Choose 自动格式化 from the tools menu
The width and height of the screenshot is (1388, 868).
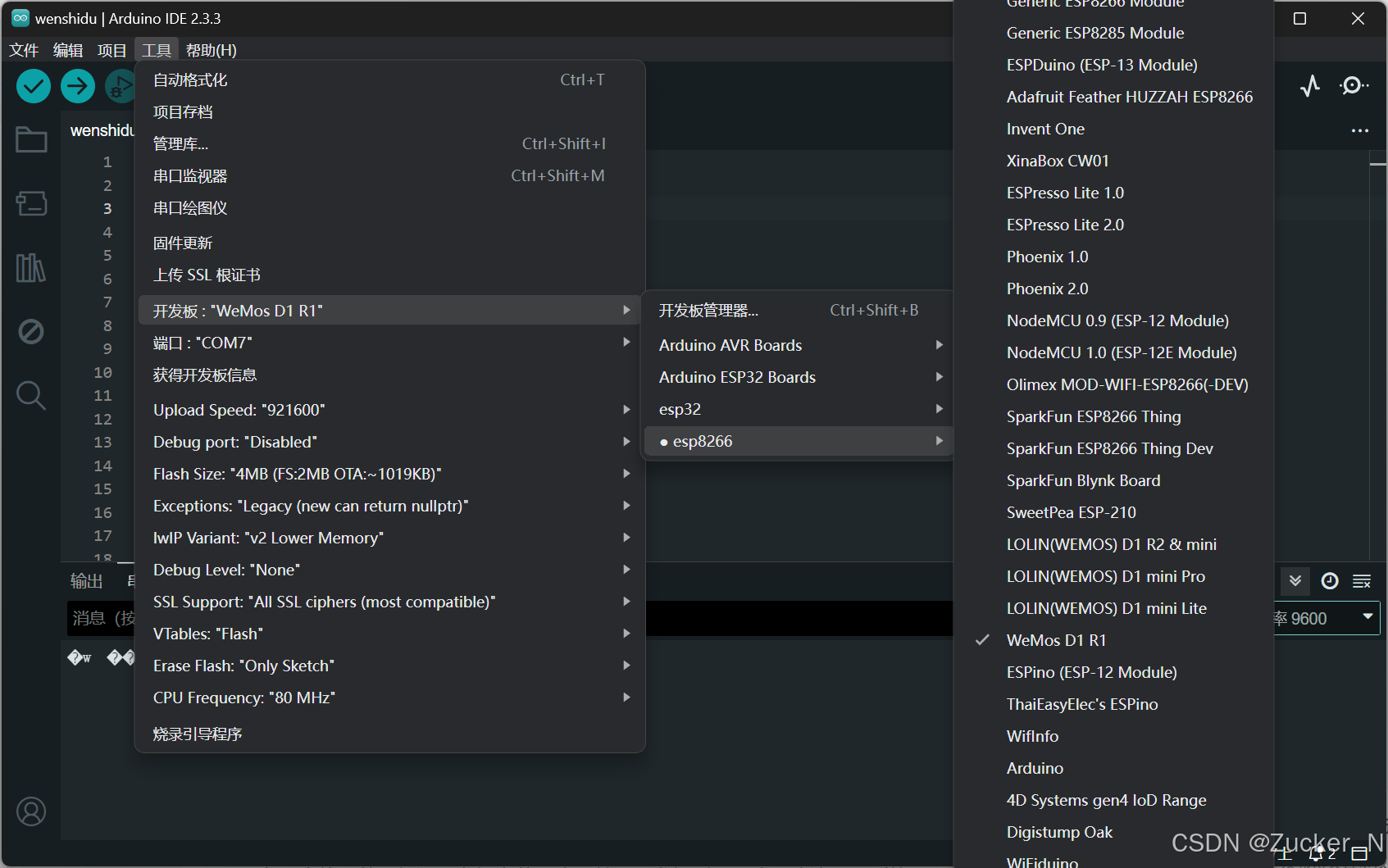(389, 80)
